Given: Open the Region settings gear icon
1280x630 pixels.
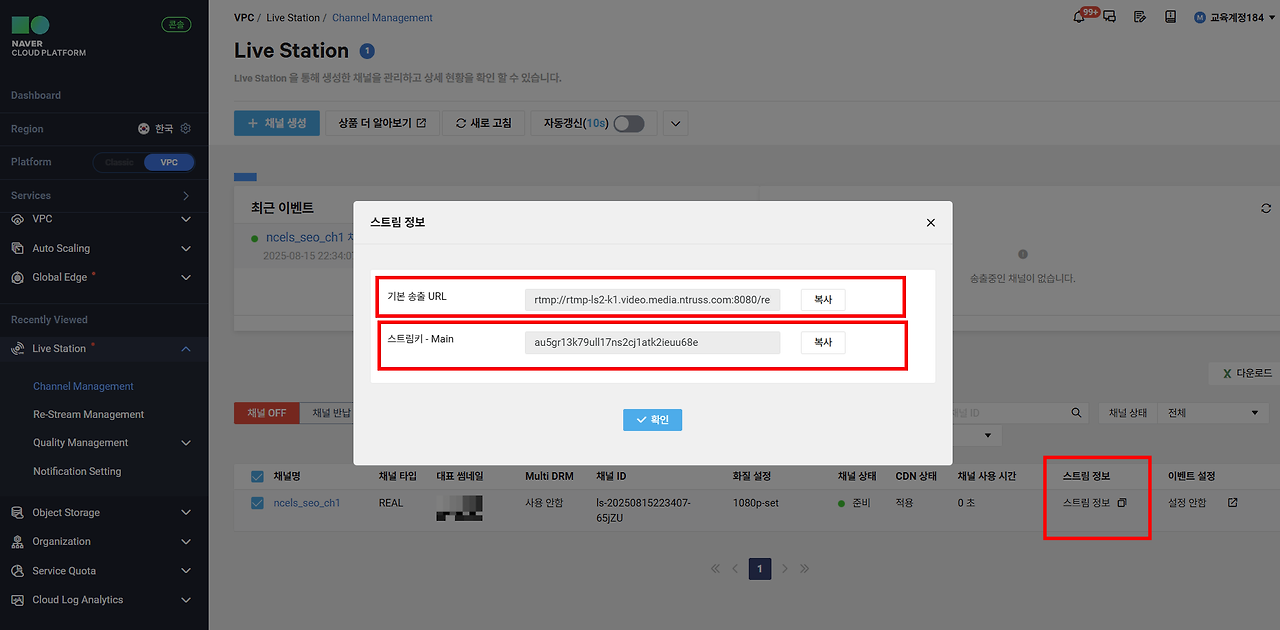Looking at the screenshot, I should pyautogui.click(x=184, y=128).
